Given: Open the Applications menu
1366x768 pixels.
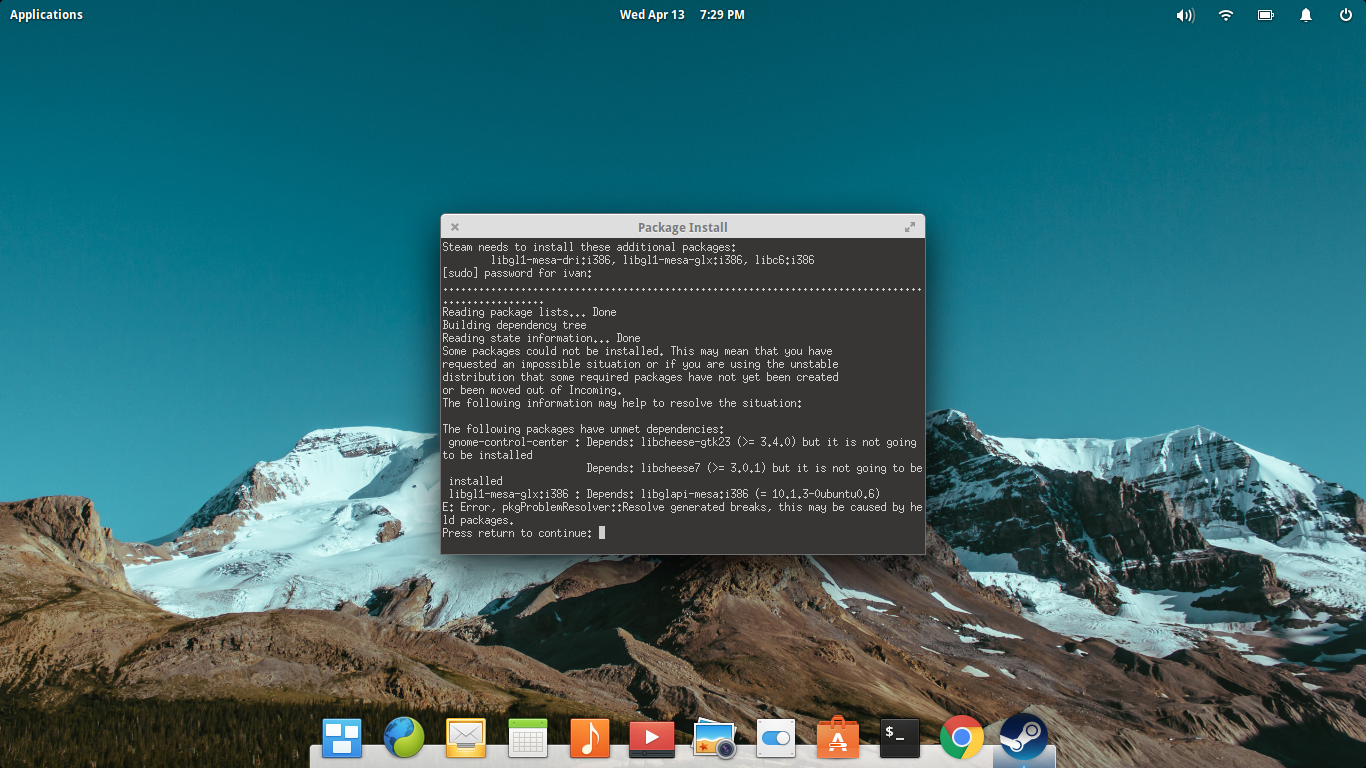Looking at the screenshot, I should point(46,15).
